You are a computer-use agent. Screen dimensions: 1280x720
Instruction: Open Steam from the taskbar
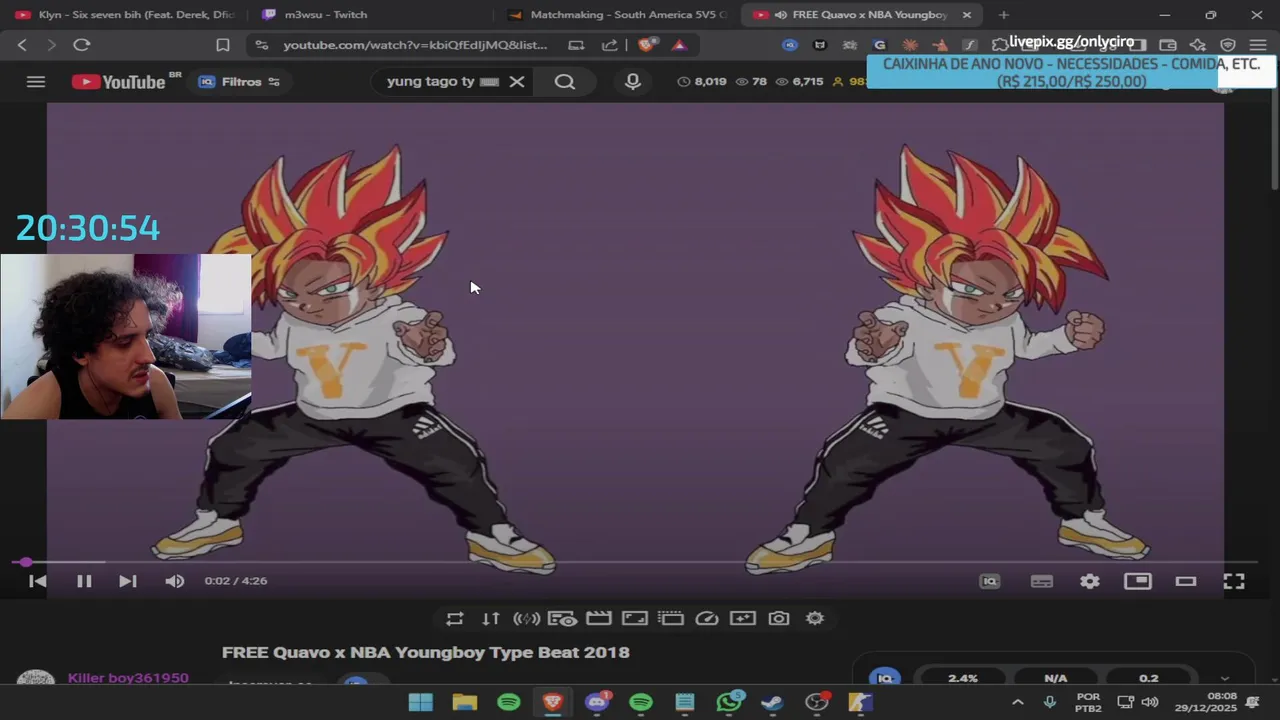(x=772, y=702)
